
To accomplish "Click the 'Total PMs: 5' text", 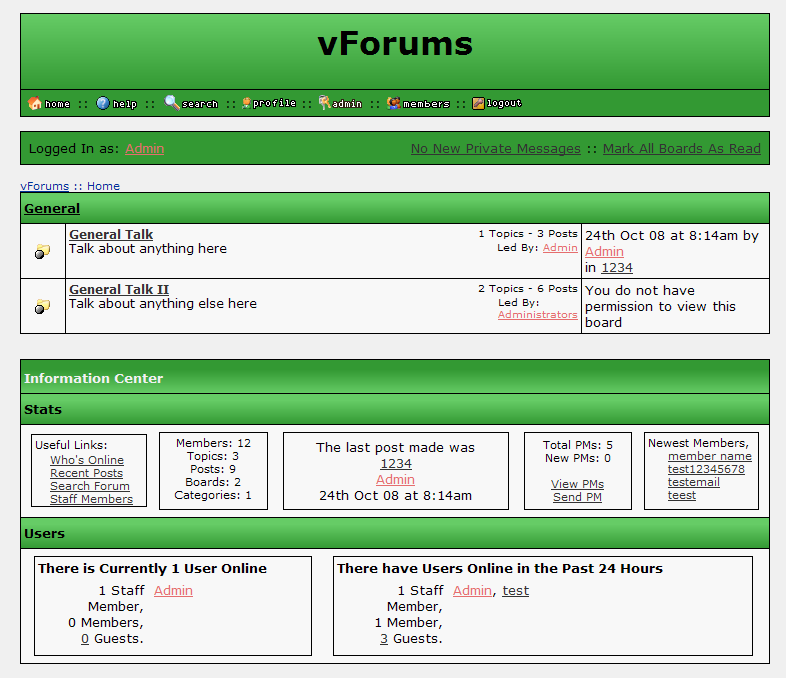I will pos(577,445).
